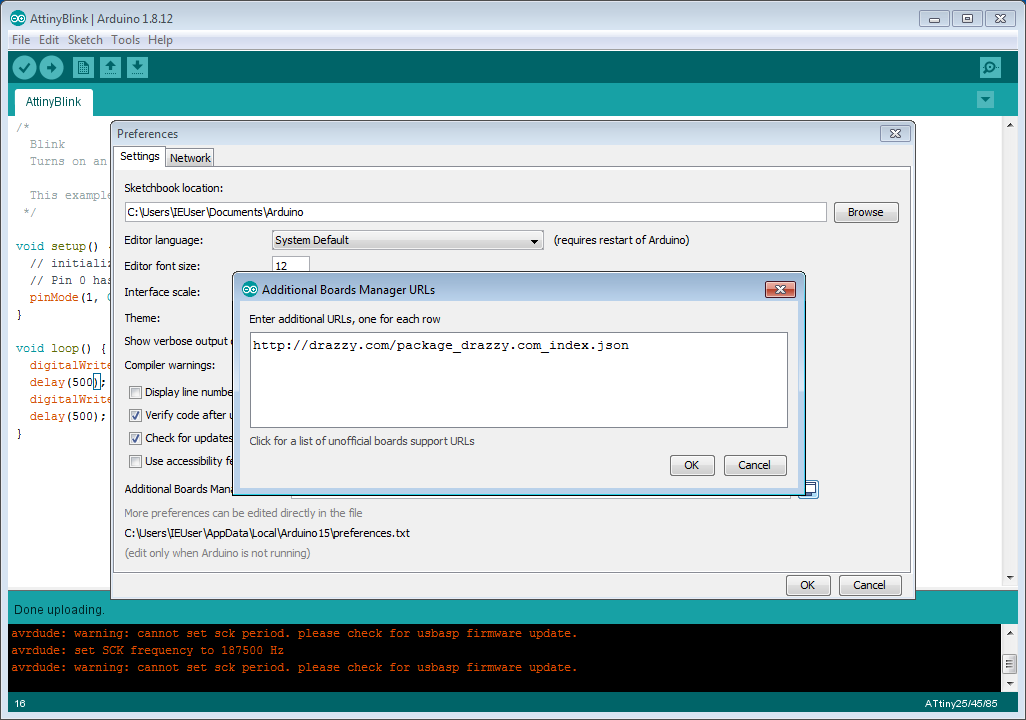This screenshot has width=1026, height=720.
Task: Toggle Verify code after upload checkbox
Action: coord(135,415)
